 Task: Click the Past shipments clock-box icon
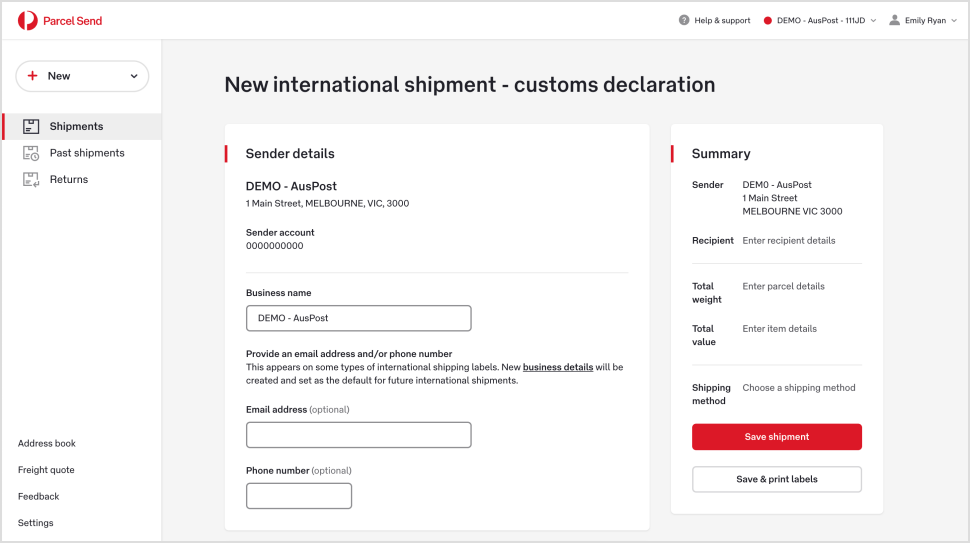(31, 153)
